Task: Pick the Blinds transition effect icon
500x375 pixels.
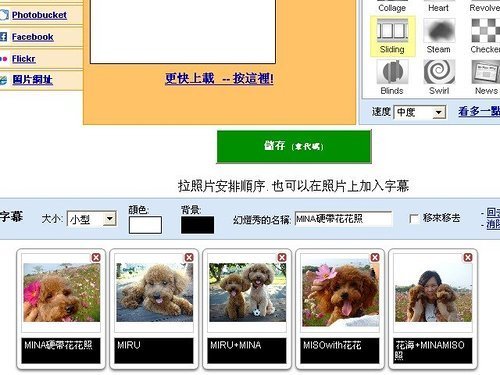Action: pyautogui.click(x=392, y=72)
